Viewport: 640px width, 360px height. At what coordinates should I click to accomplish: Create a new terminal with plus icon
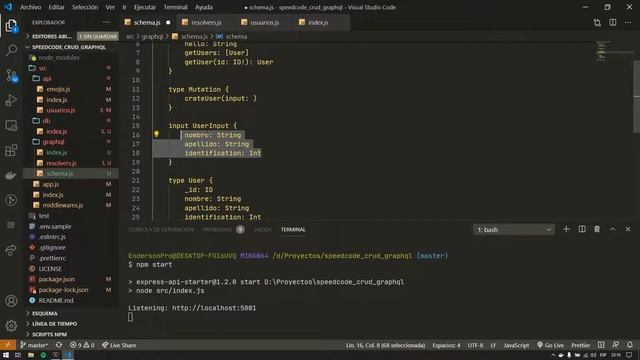566,229
